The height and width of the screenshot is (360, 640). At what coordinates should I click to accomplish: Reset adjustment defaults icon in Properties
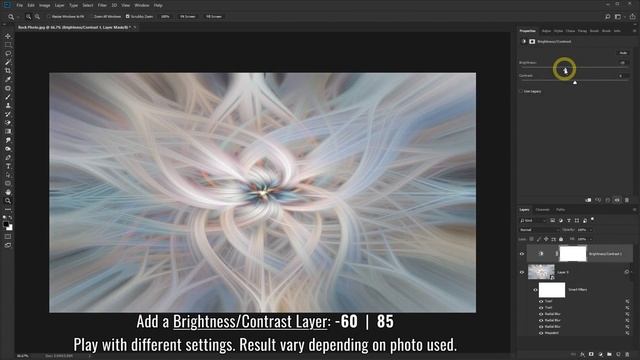click(x=608, y=200)
